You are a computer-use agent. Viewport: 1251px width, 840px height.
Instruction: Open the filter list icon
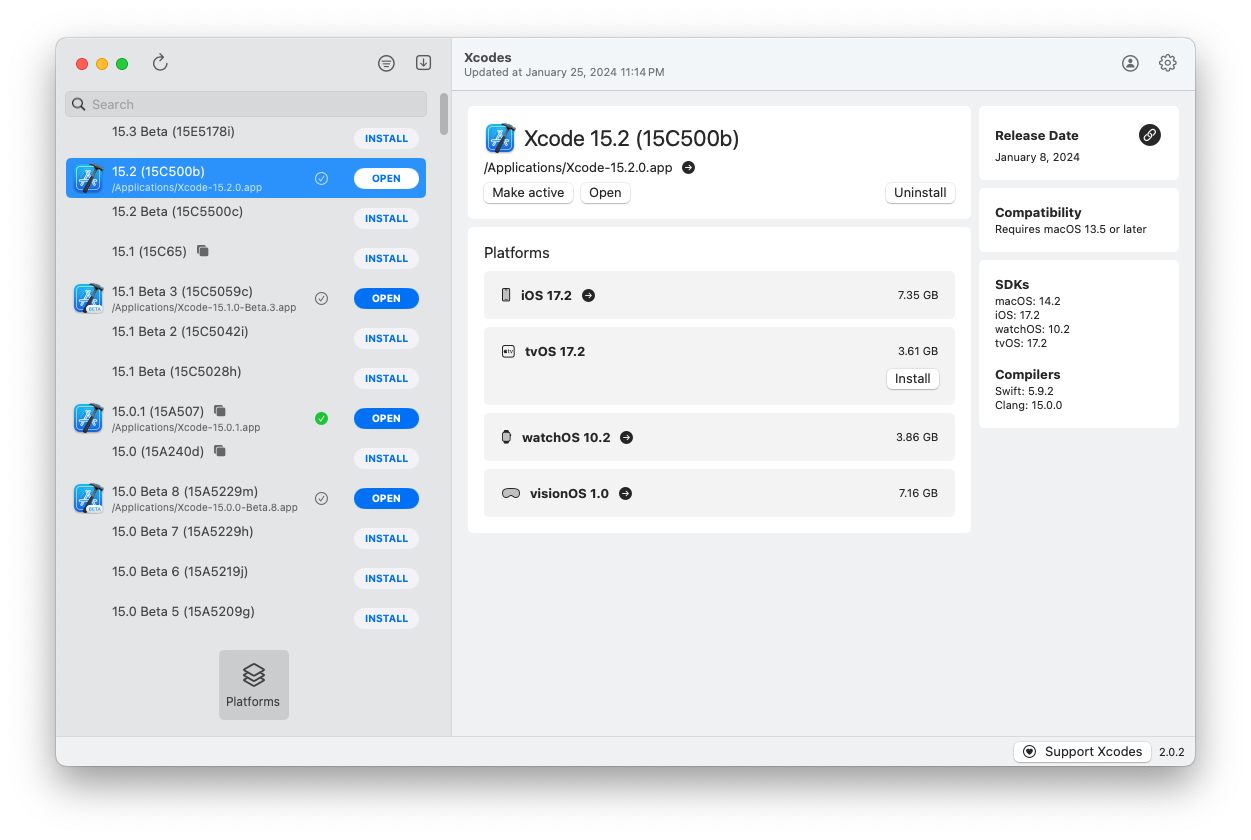click(x=386, y=63)
